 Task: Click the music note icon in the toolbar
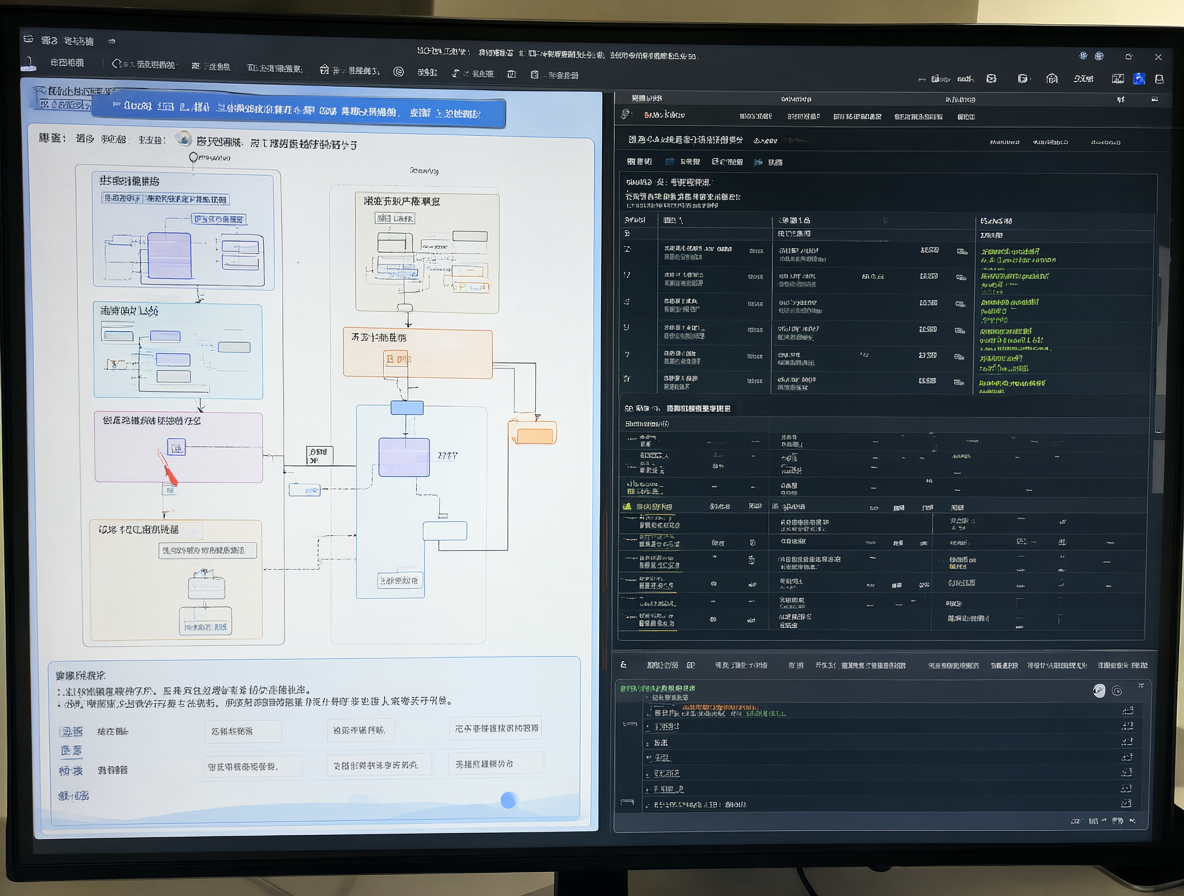[455, 73]
